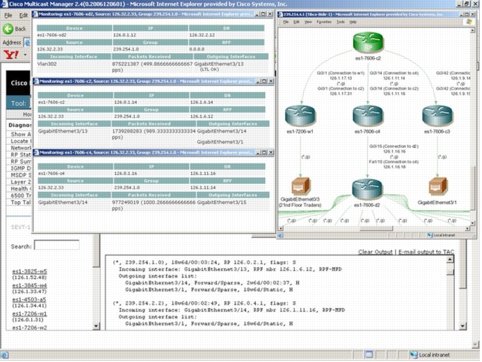The width and height of the screenshot is (482, 362).
Task: Open File menu in topology window
Action: [286, 22]
